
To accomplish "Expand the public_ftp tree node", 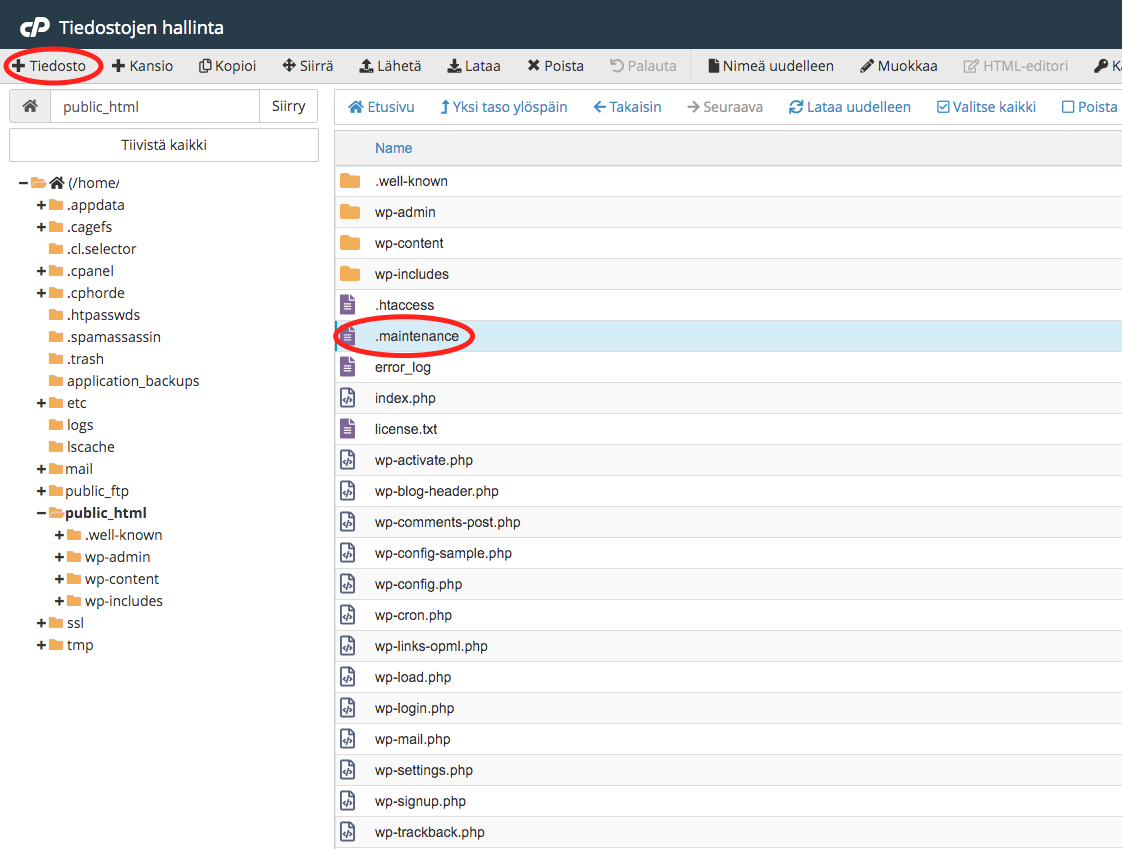I will coord(42,492).
